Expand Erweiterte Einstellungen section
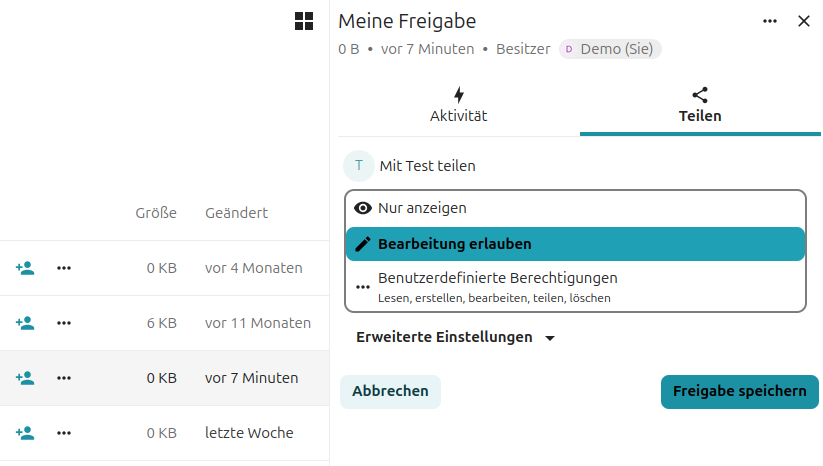Image resolution: width=823 pixels, height=466 pixels. (x=455, y=338)
